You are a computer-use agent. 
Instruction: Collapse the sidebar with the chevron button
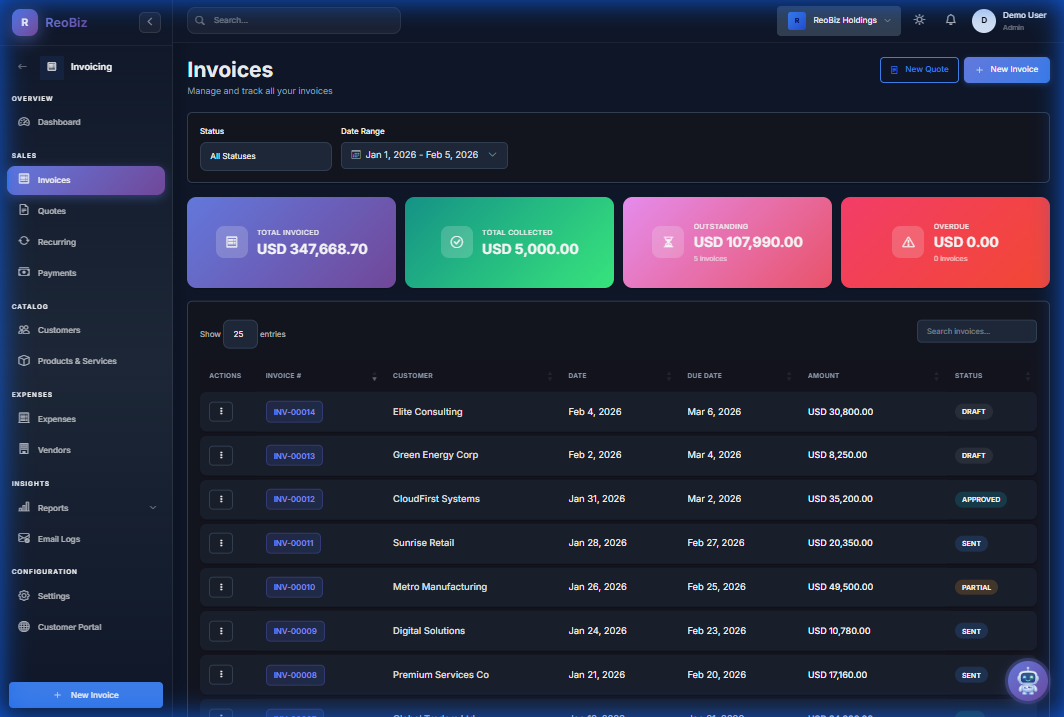tap(150, 21)
